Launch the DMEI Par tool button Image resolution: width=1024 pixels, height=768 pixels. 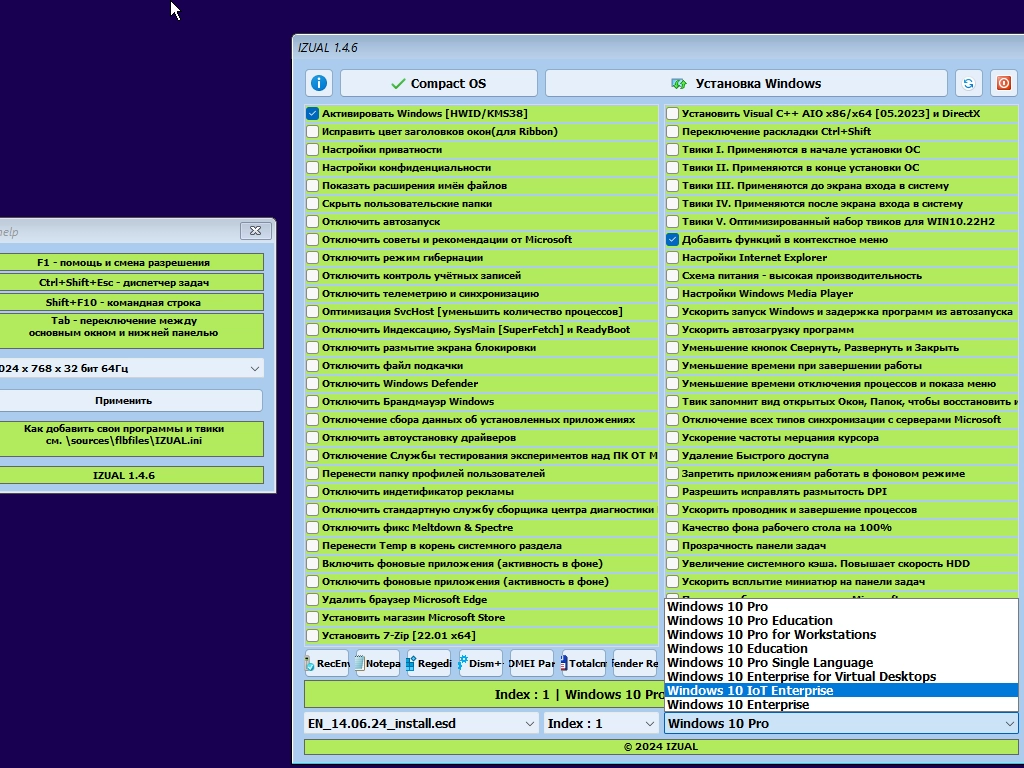tap(532, 663)
